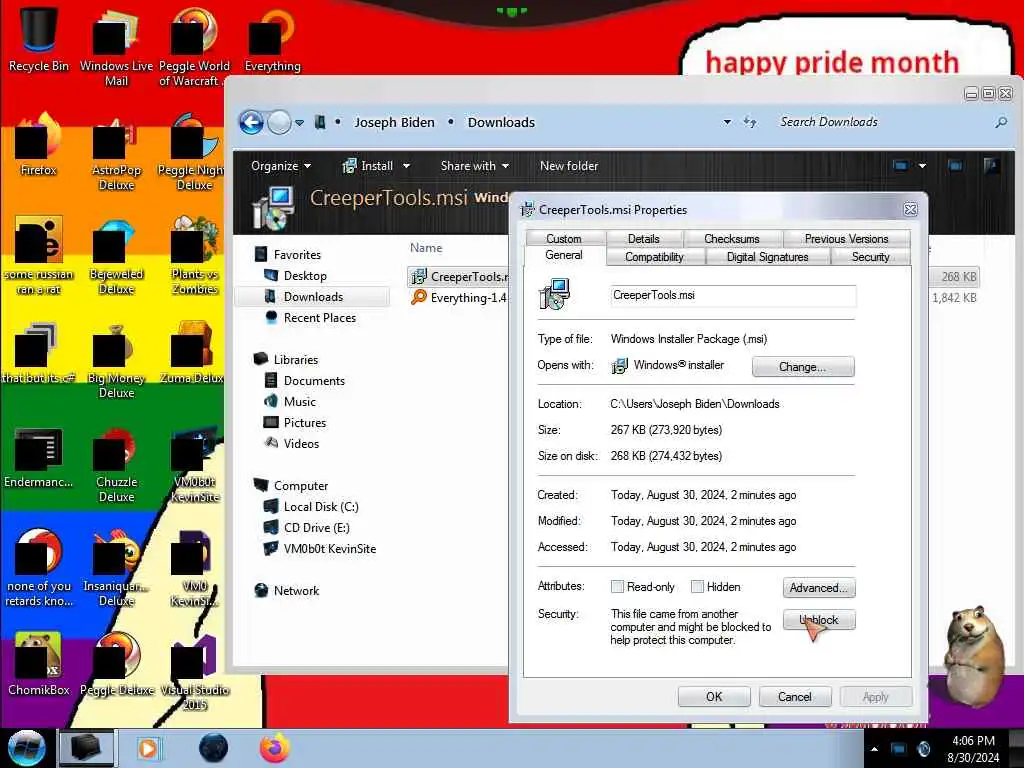Click the Search Downloads box
1024x768 pixels.
(882, 122)
